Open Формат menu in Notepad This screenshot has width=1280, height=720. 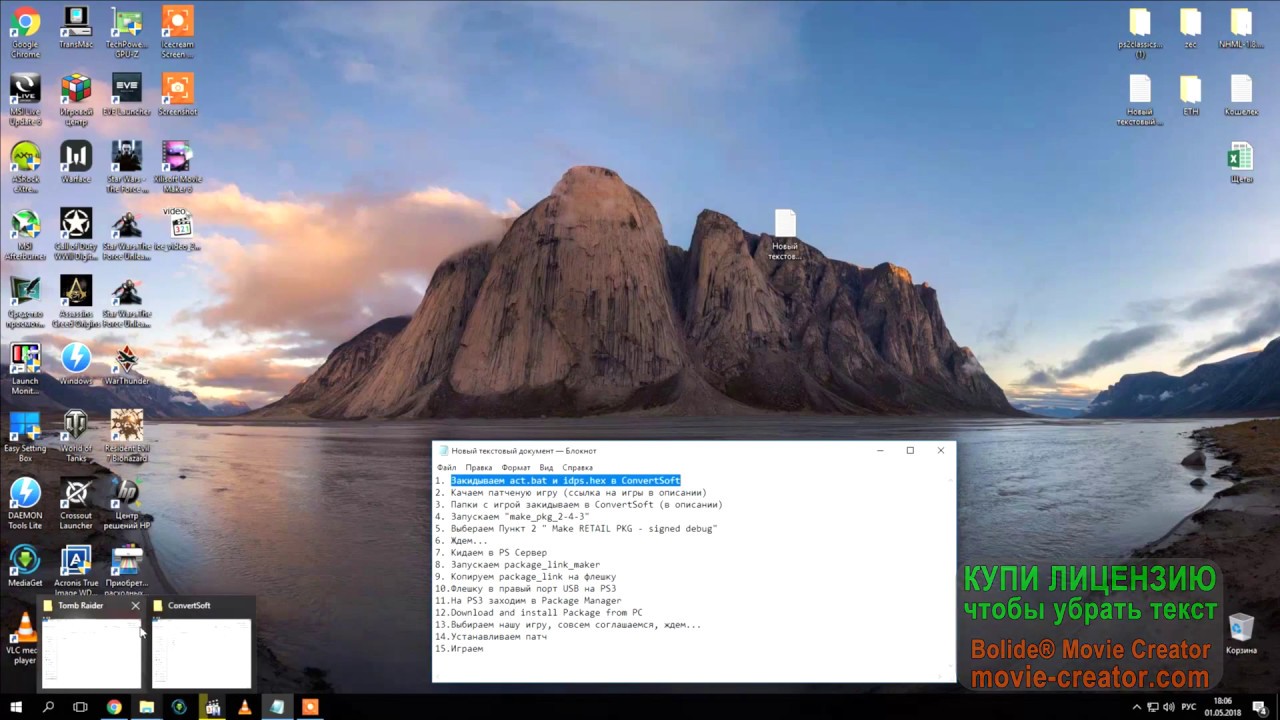(516, 467)
